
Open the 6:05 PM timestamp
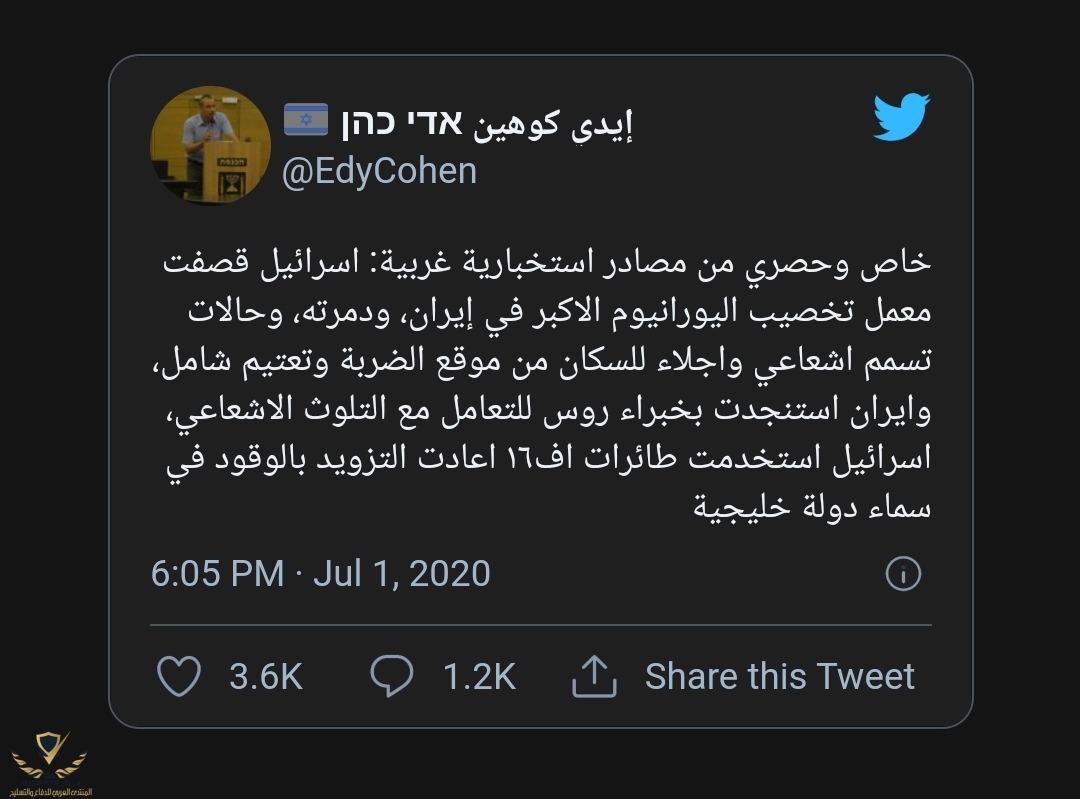click(217, 574)
